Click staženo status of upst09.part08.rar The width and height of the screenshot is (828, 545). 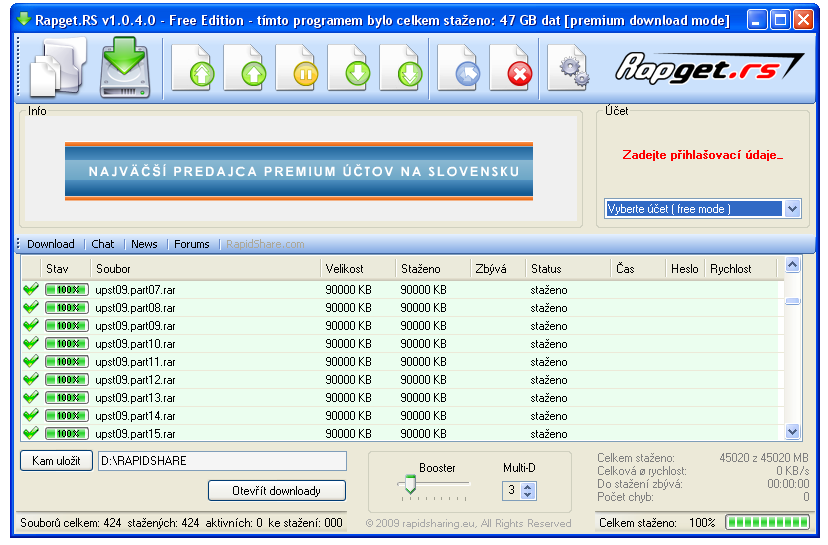click(549, 308)
